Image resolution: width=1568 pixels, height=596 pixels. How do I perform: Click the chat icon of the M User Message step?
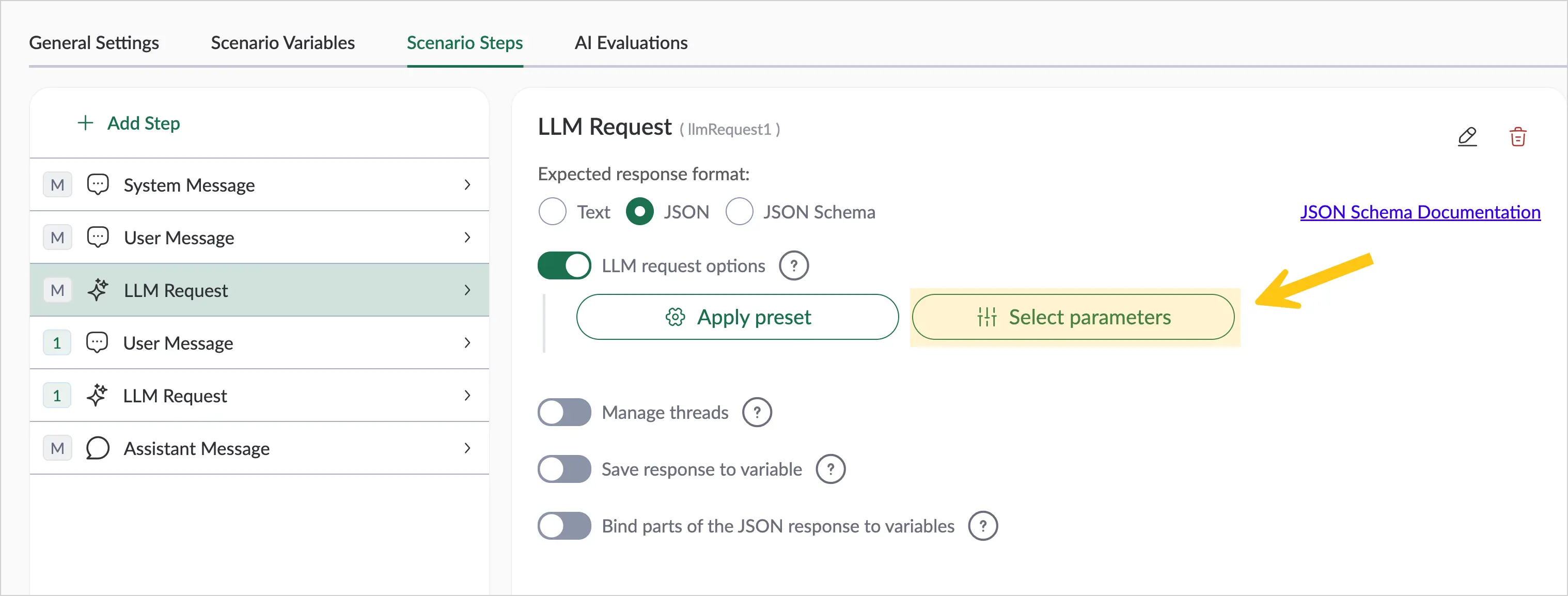[x=98, y=238]
